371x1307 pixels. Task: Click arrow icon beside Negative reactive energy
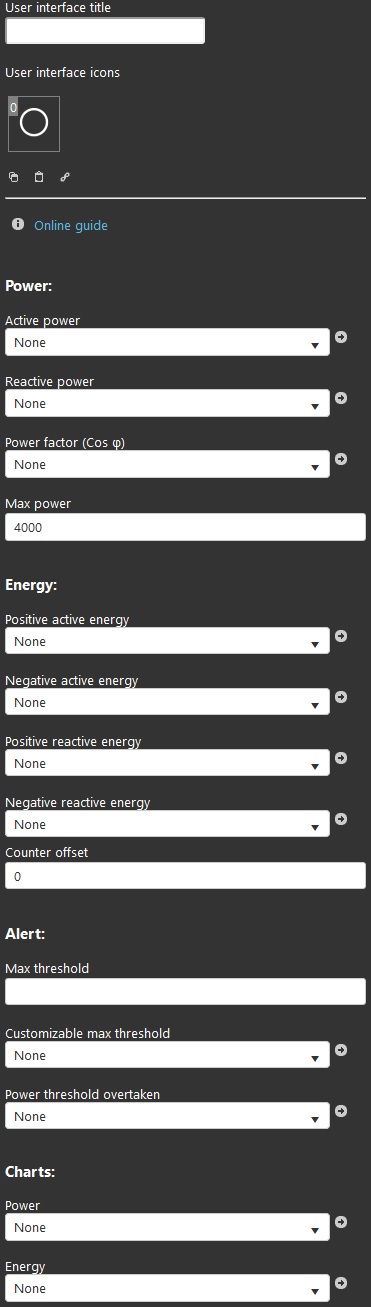tap(341, 819)
